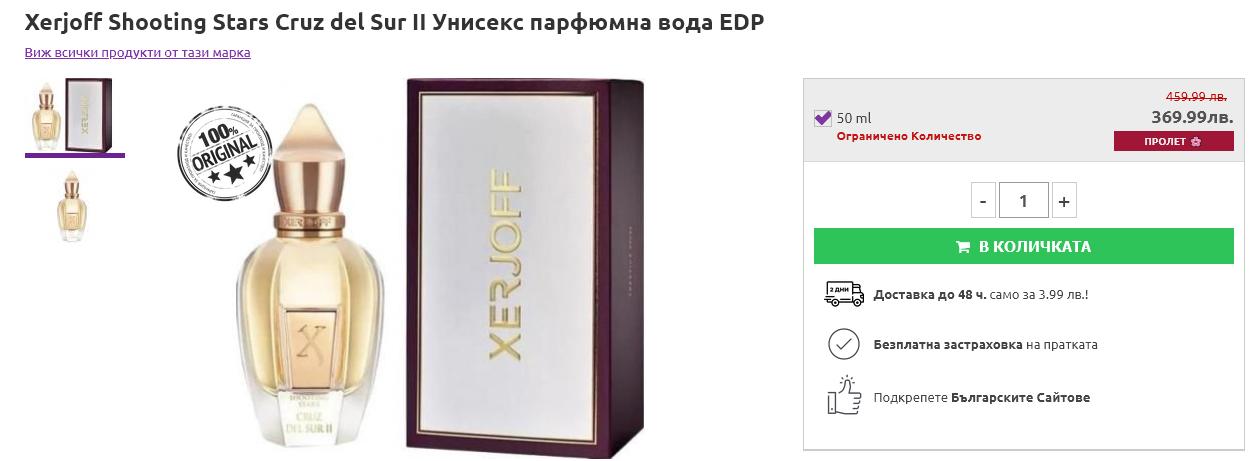1254x461 pixels.
Task: Decrease quantity with the minus button
Action: click(x=983, y=201)
